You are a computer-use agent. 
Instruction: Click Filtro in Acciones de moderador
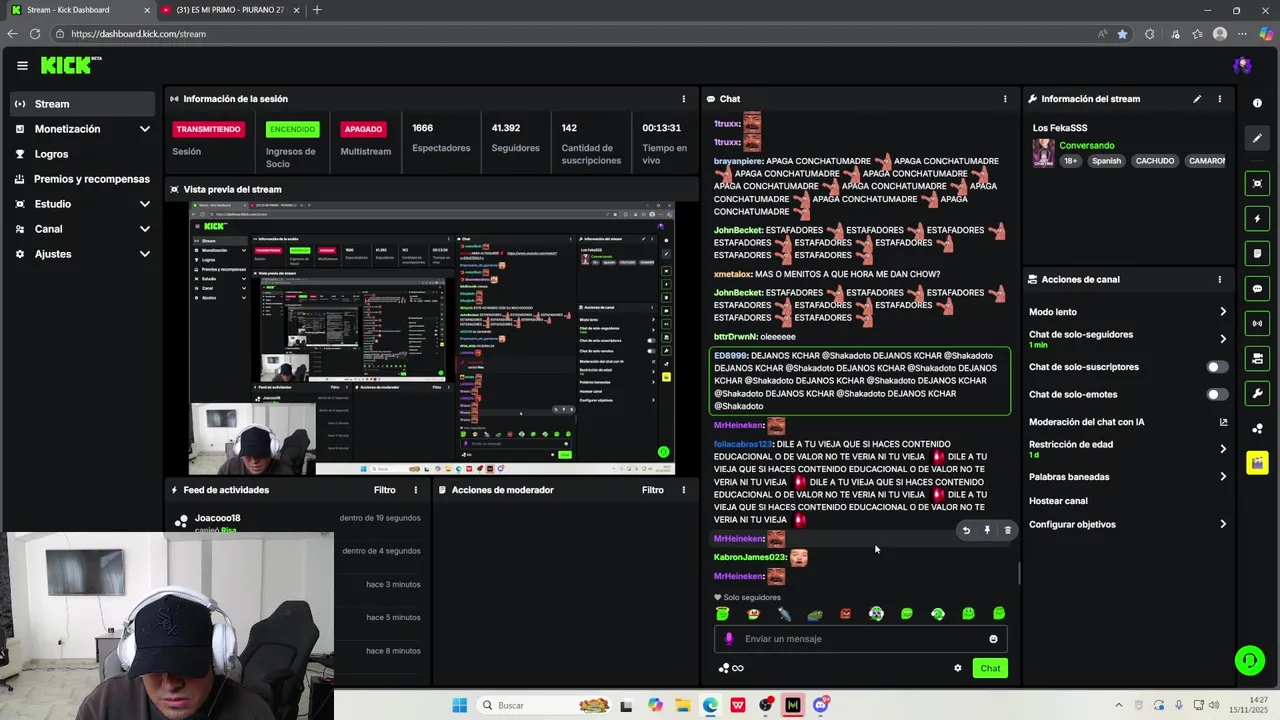tap(653, 490)
